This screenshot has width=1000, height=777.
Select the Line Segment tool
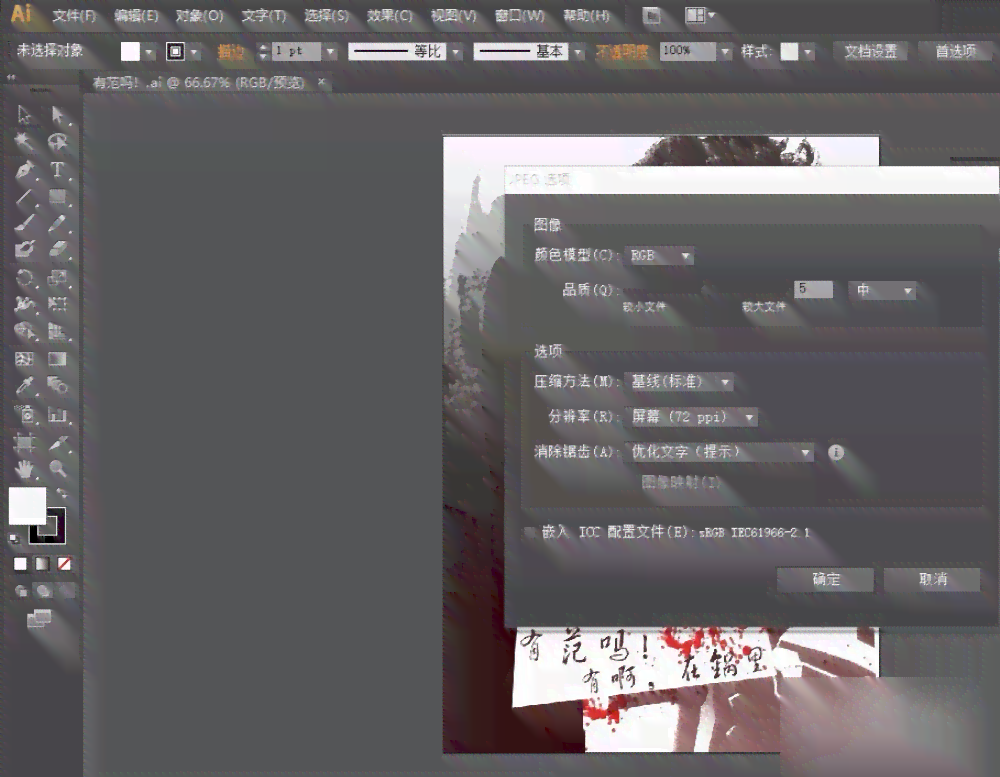pyautogui.click(x=24, y=197)
